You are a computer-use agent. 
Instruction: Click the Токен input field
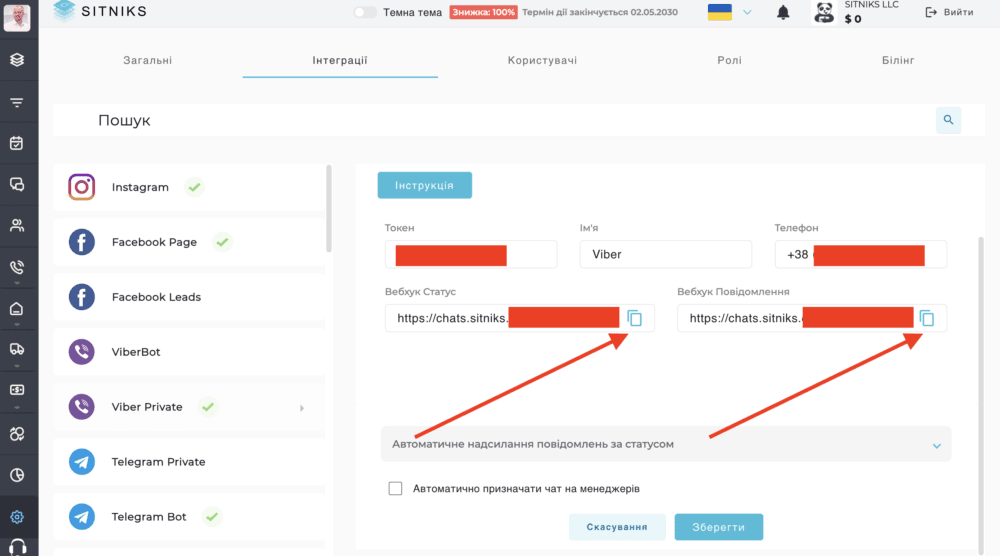click(471, 254)
